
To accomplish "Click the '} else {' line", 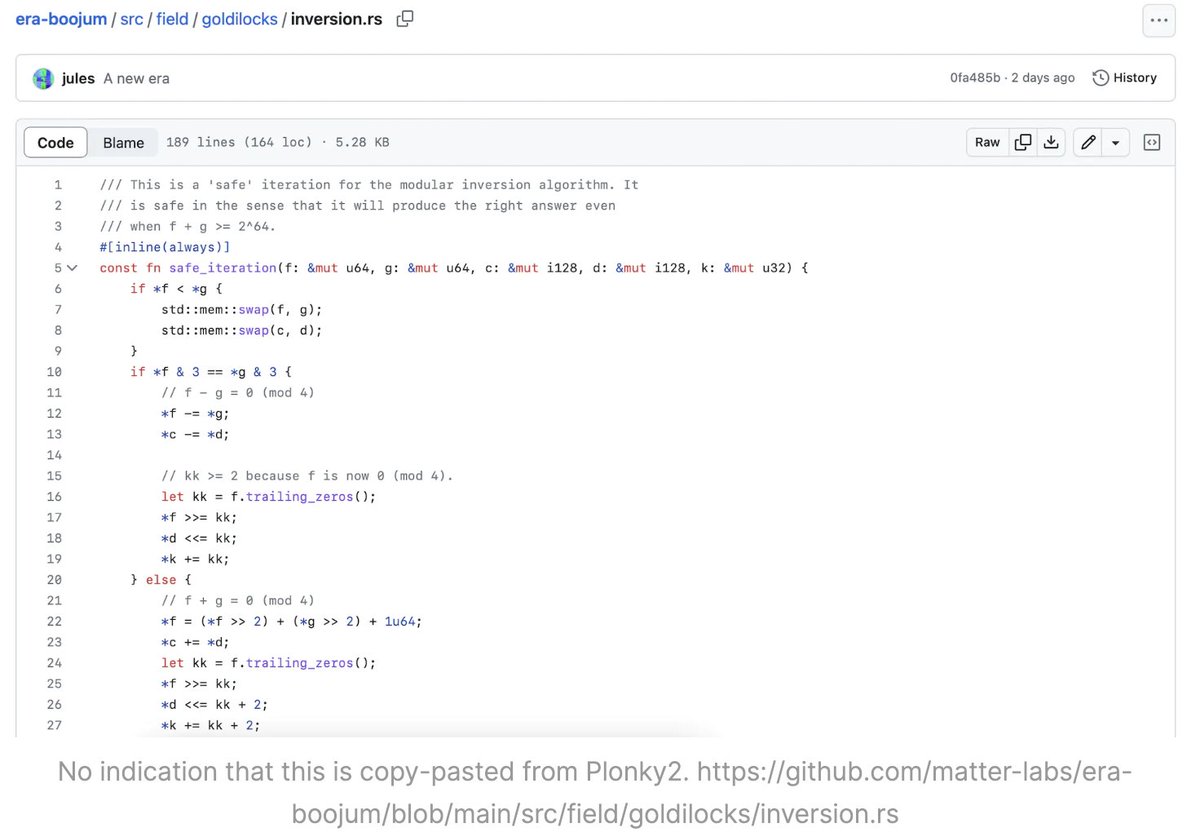I will coord(161,580).
